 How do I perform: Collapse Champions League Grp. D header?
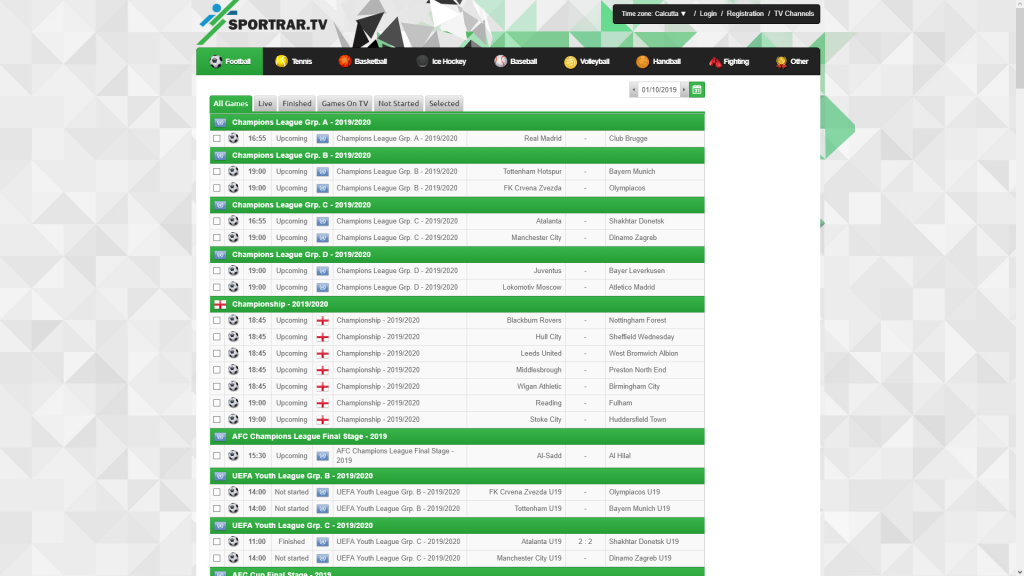(x=457, y=255)
